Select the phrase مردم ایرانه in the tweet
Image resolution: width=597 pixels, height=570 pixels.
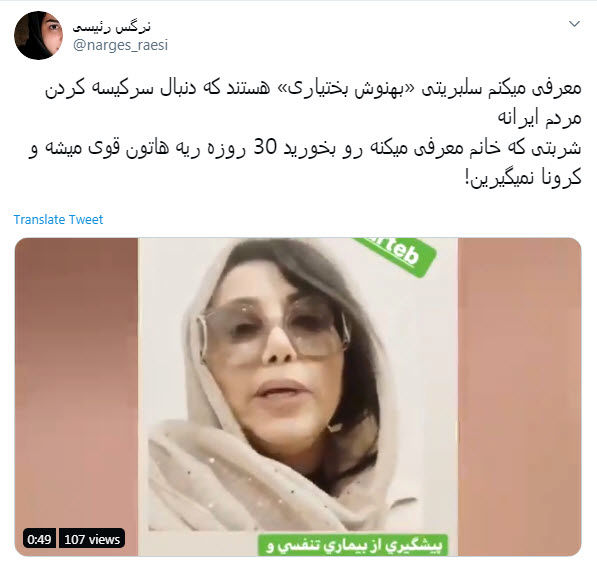(x=540, y=118)
